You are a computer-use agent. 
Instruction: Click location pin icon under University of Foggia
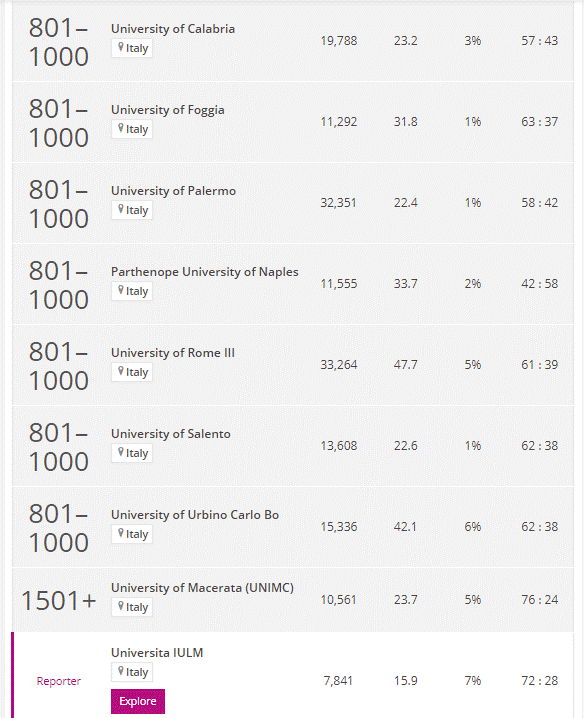pos(121,128)
